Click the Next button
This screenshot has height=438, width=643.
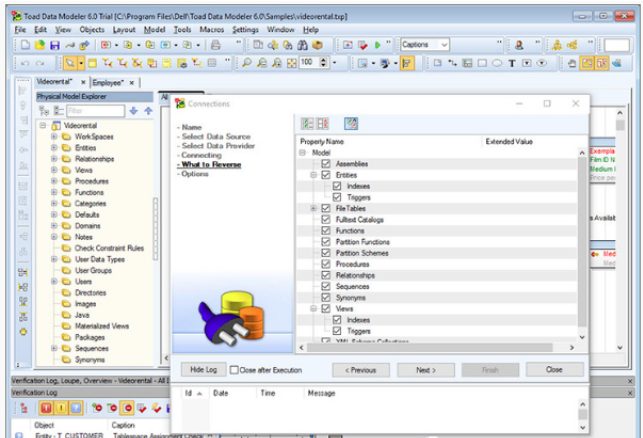pyautogui.click(x=426, y=370)
